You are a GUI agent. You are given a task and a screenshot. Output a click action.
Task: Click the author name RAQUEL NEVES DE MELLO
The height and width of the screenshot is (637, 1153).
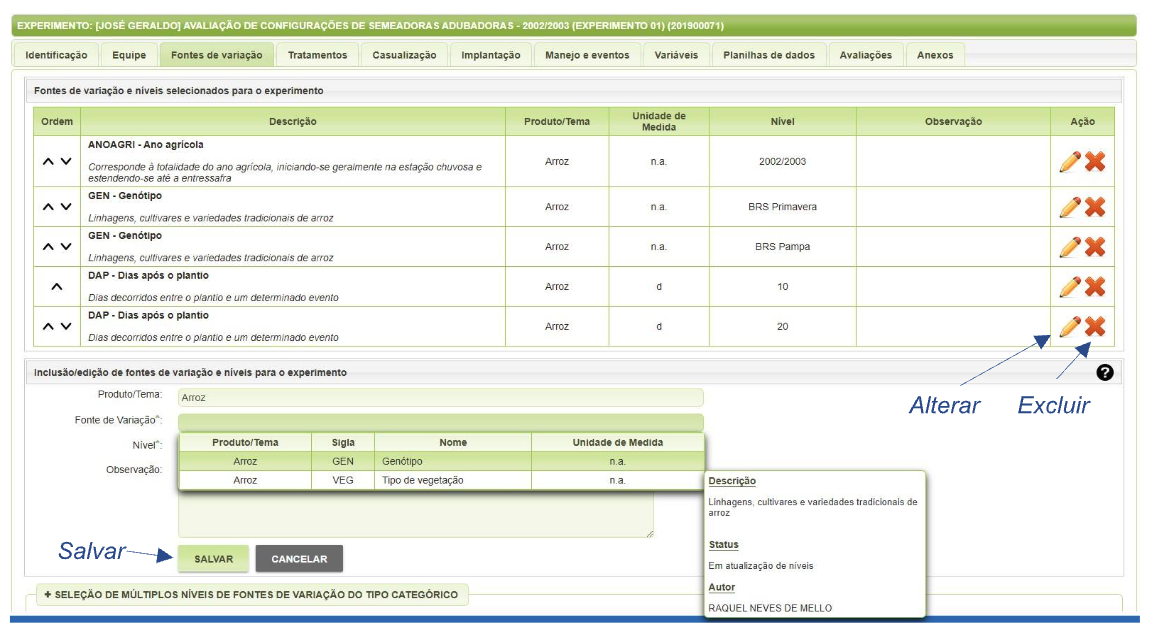point(770,608)
